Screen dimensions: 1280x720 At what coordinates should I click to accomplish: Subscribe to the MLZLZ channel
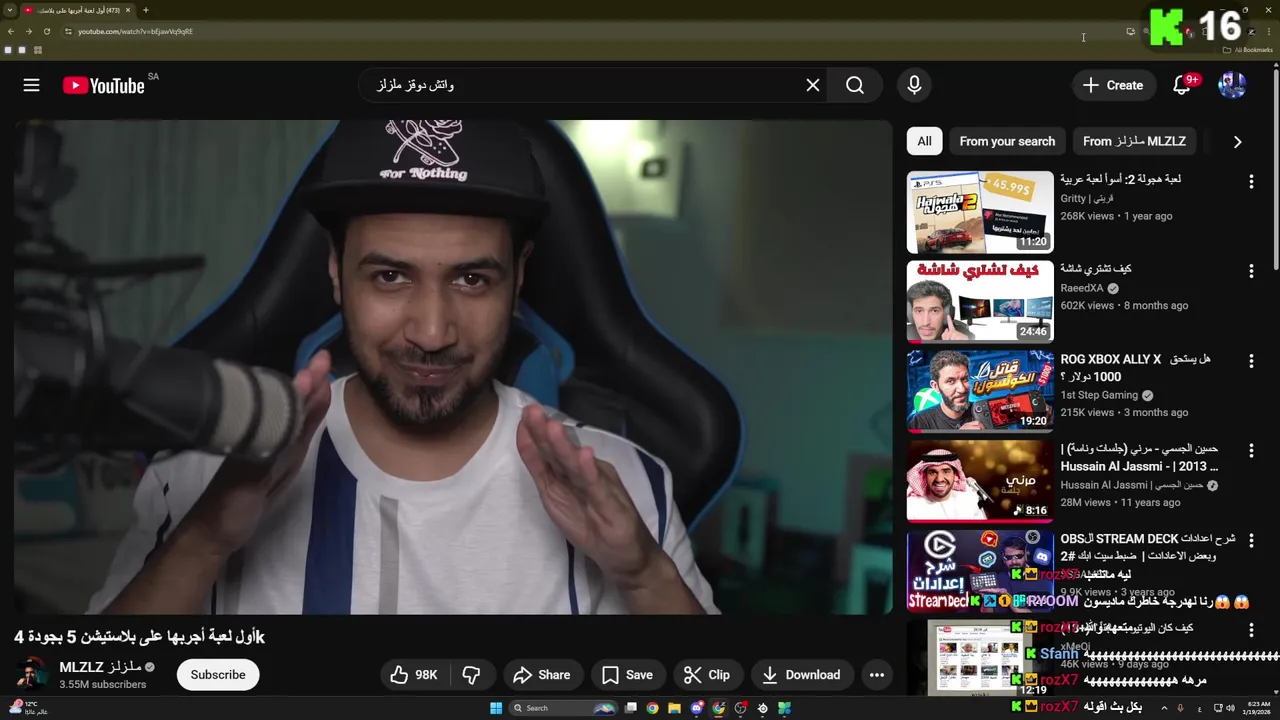point(218,675)
